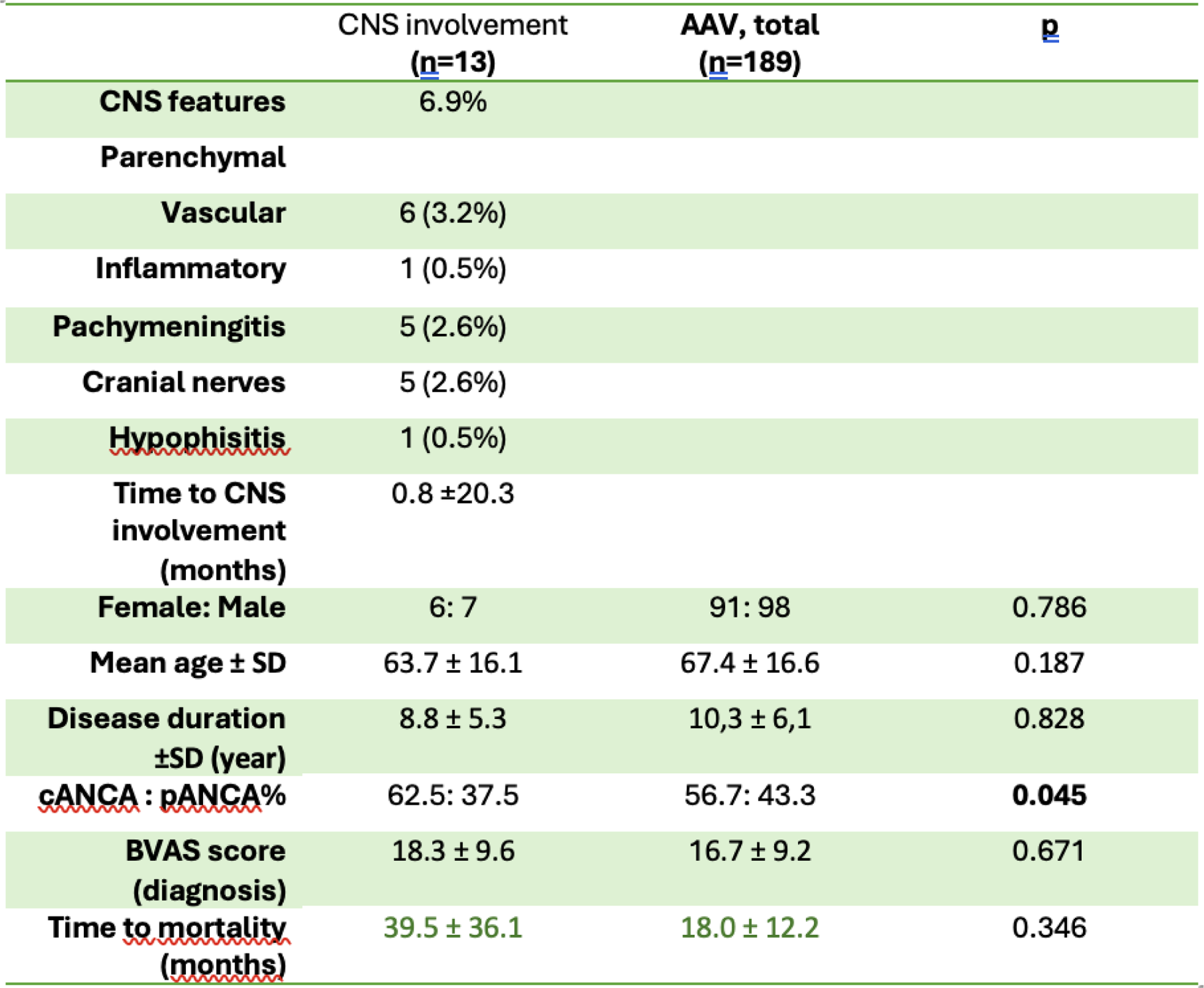Select the 'Vascular' row label
Image resolution: width=1204 pixels, height=988 pixels.
point(223,213)
